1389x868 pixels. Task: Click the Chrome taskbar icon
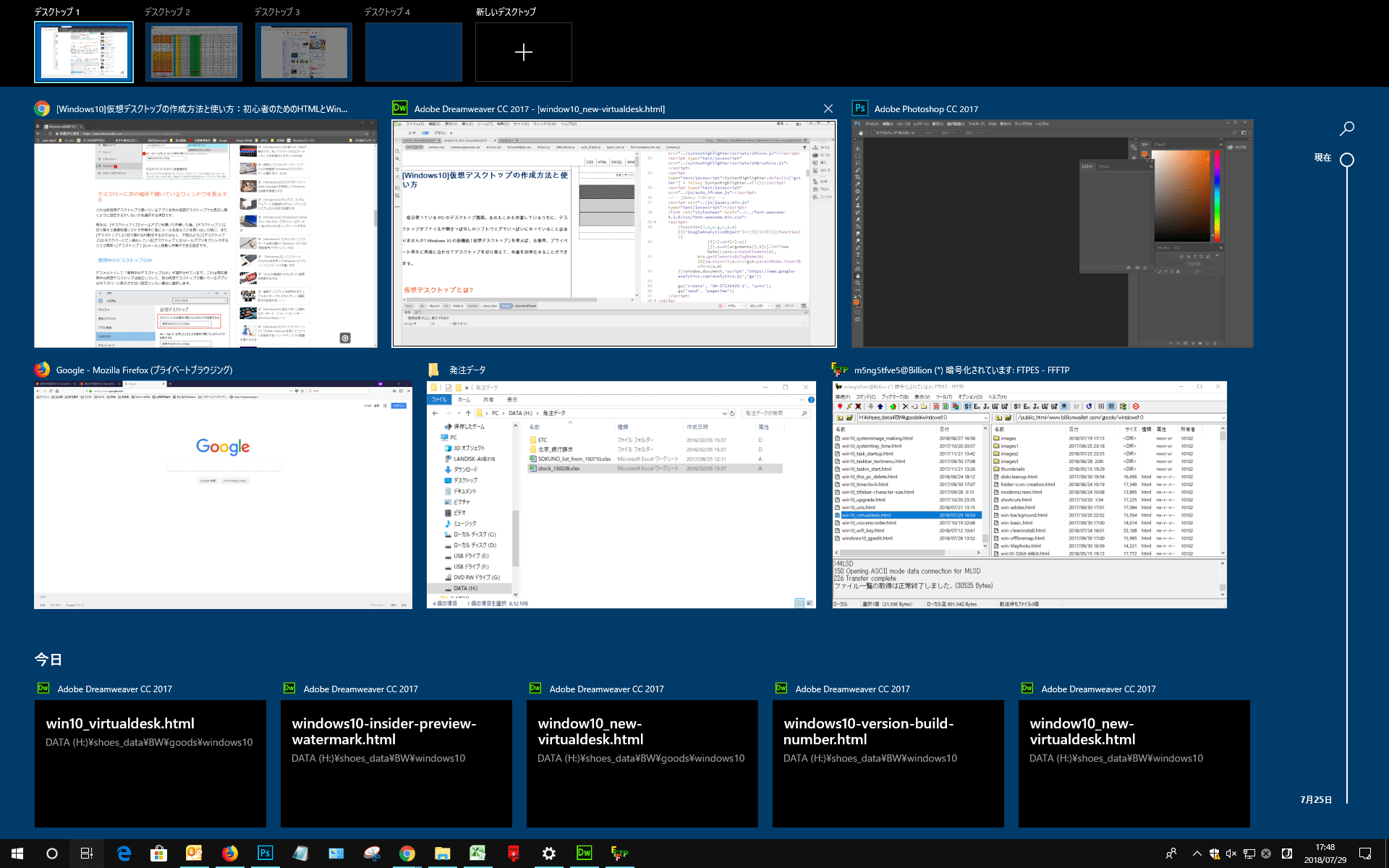[407, 854]
